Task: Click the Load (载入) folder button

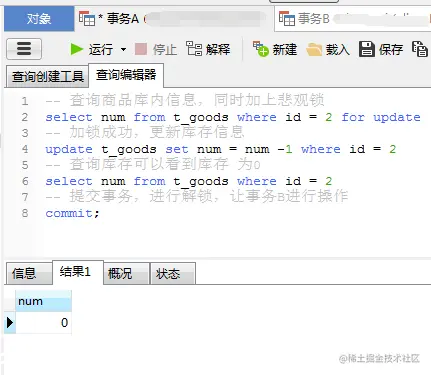Action: point(328,49)
